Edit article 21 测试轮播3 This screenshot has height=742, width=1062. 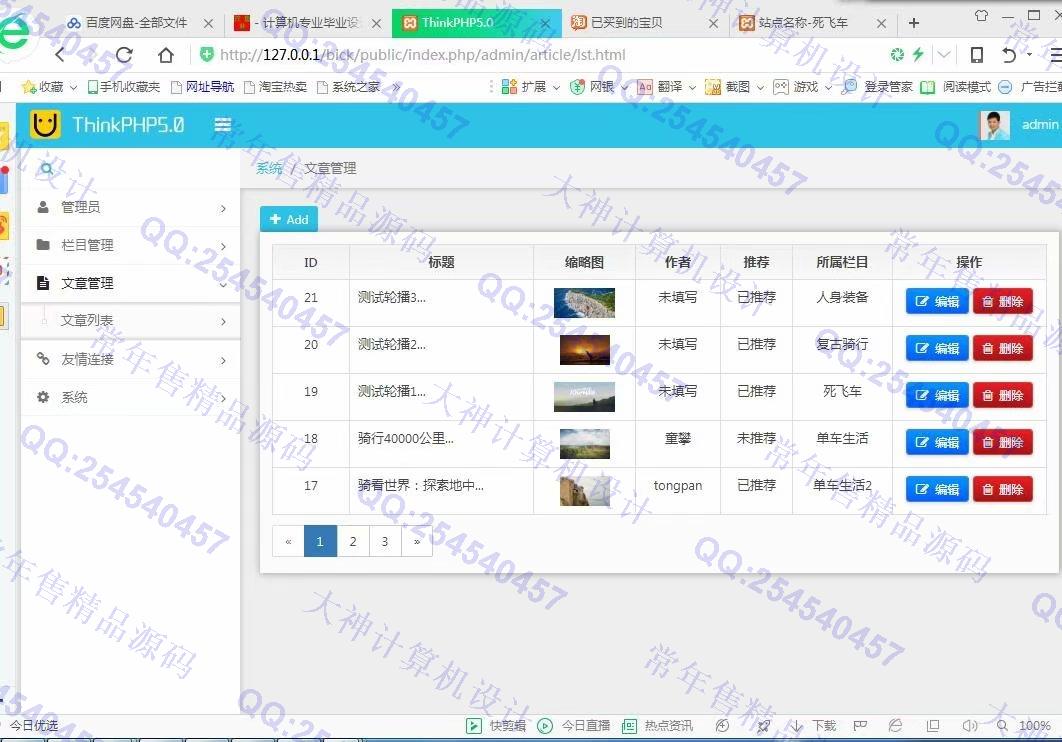tap(937, 301)
